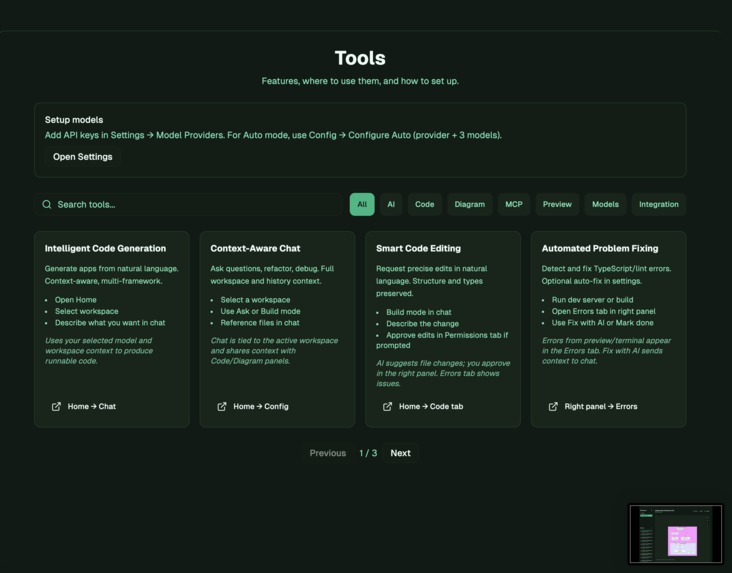
Task: Click italic note 'Chat is tied to the active workspace'
Action: click(x=274, y=351)
